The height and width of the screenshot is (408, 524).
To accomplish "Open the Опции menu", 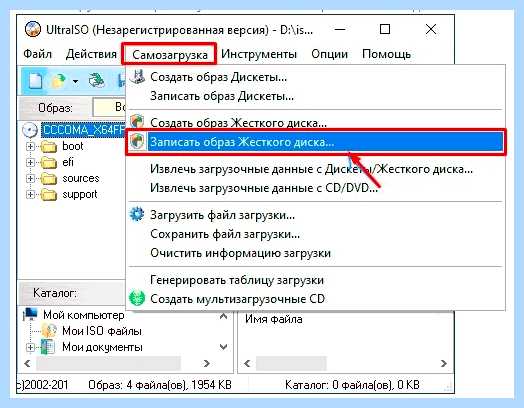I will [x=330, y=54].
